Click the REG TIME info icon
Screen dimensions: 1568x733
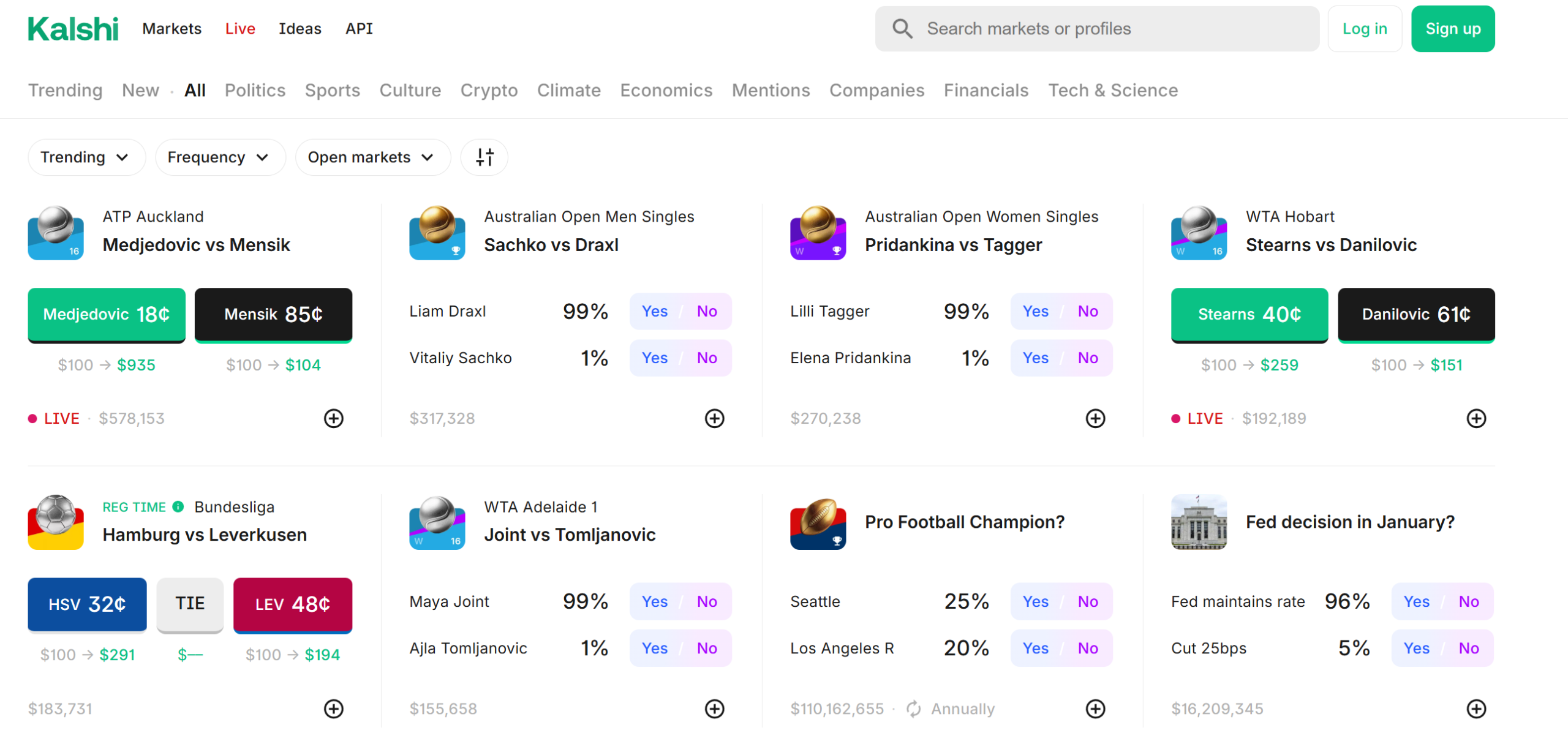tap(178, 507)
